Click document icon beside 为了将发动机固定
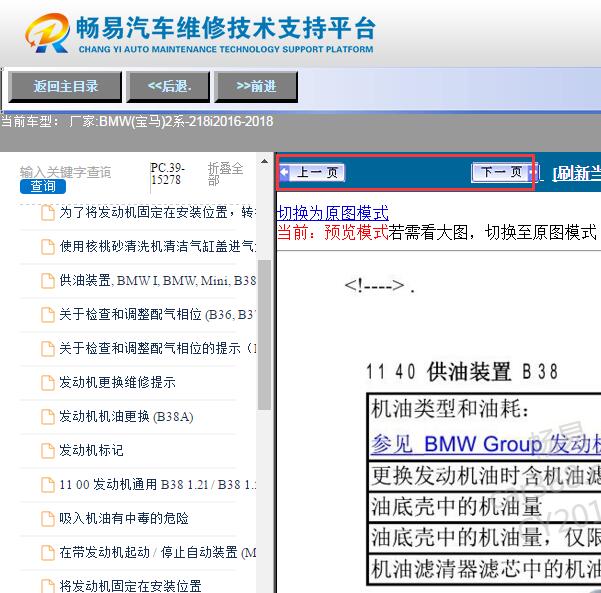Viewport: 601px width, 593px height. click(48, 213)
